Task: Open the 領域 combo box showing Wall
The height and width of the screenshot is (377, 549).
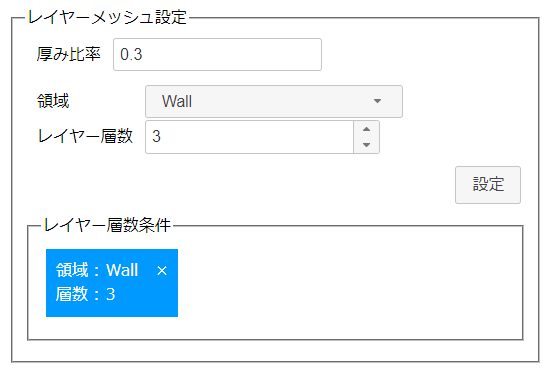Action: 274,102
